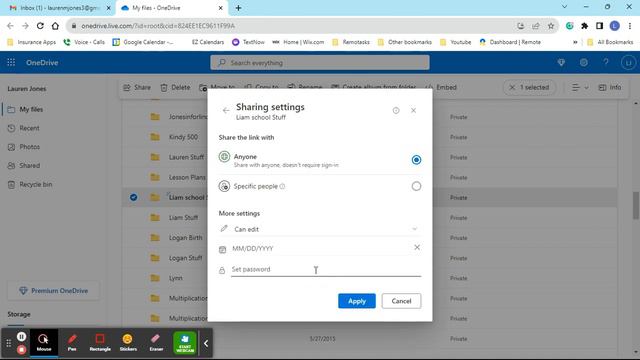The height and width of the screenshot is (360, 640).
Task: Bookmark this page with the star
Action: [x=551, y=26]
